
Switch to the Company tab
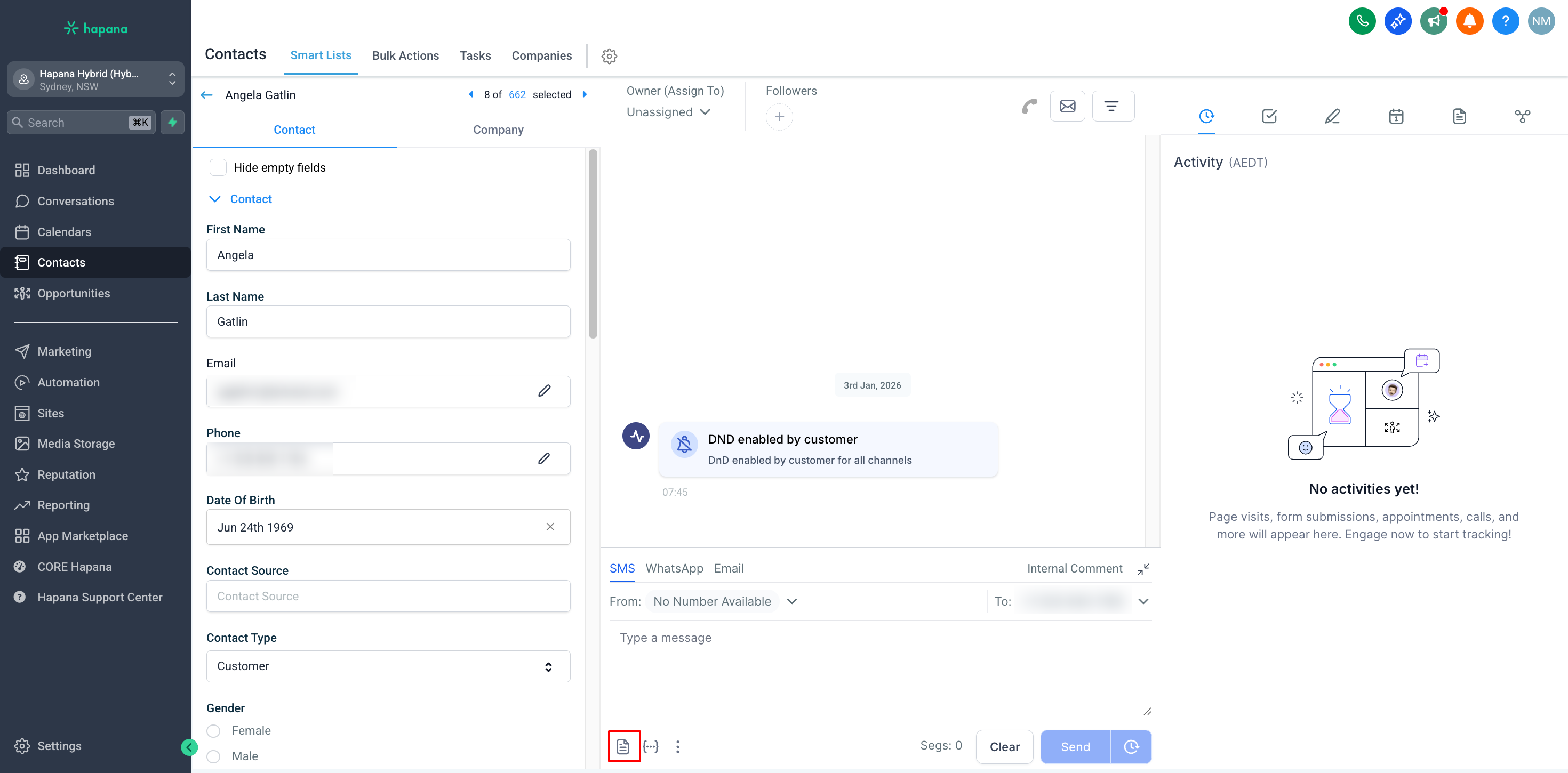pyautogui.click(x=498, y=130)
